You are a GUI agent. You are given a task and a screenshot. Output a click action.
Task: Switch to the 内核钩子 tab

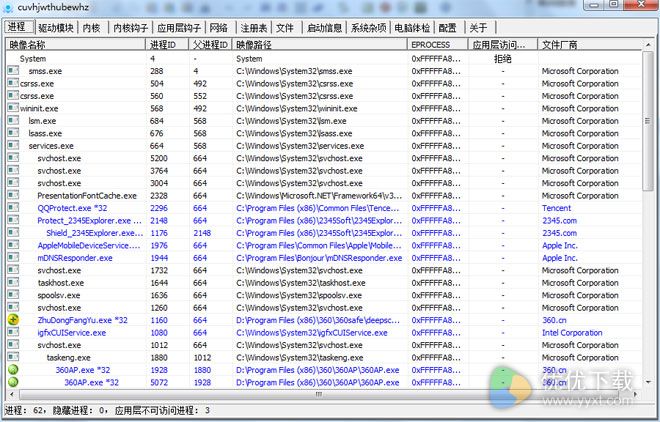130,28
